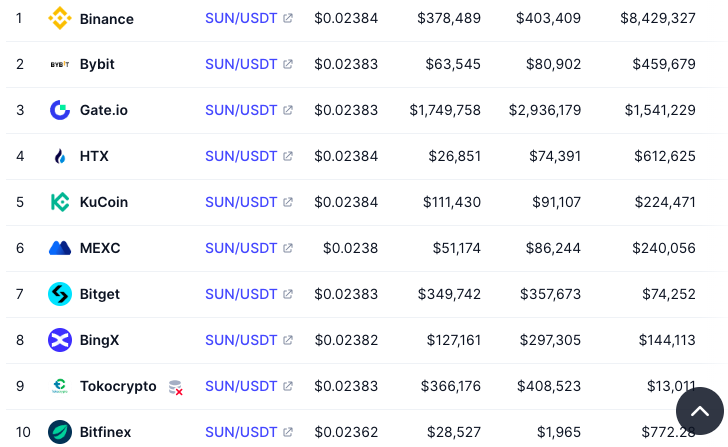This screenshot has width=728, height=447.
Task: Click the Bybit exchange logo icon
Action: point(60,64)
